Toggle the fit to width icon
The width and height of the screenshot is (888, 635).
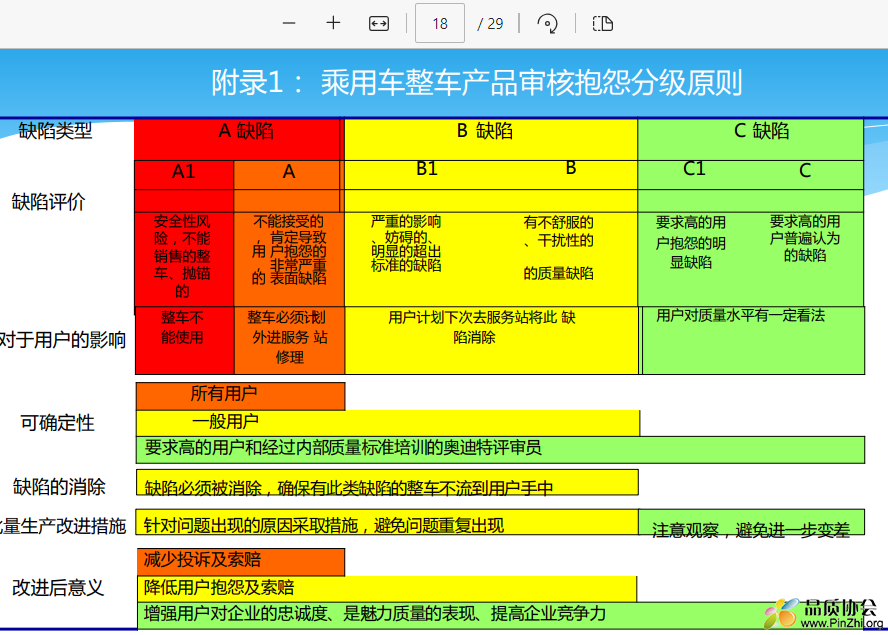coord(378,23)
